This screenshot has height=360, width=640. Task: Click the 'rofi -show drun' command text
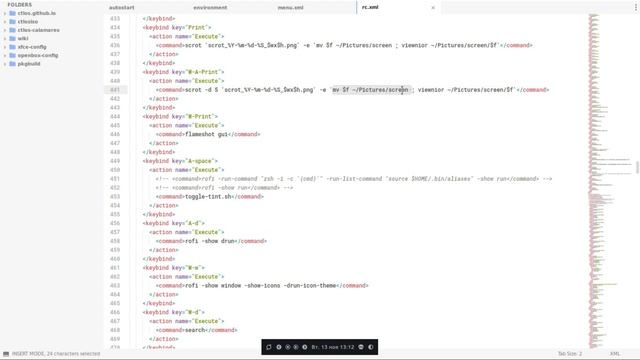point(209,241)
